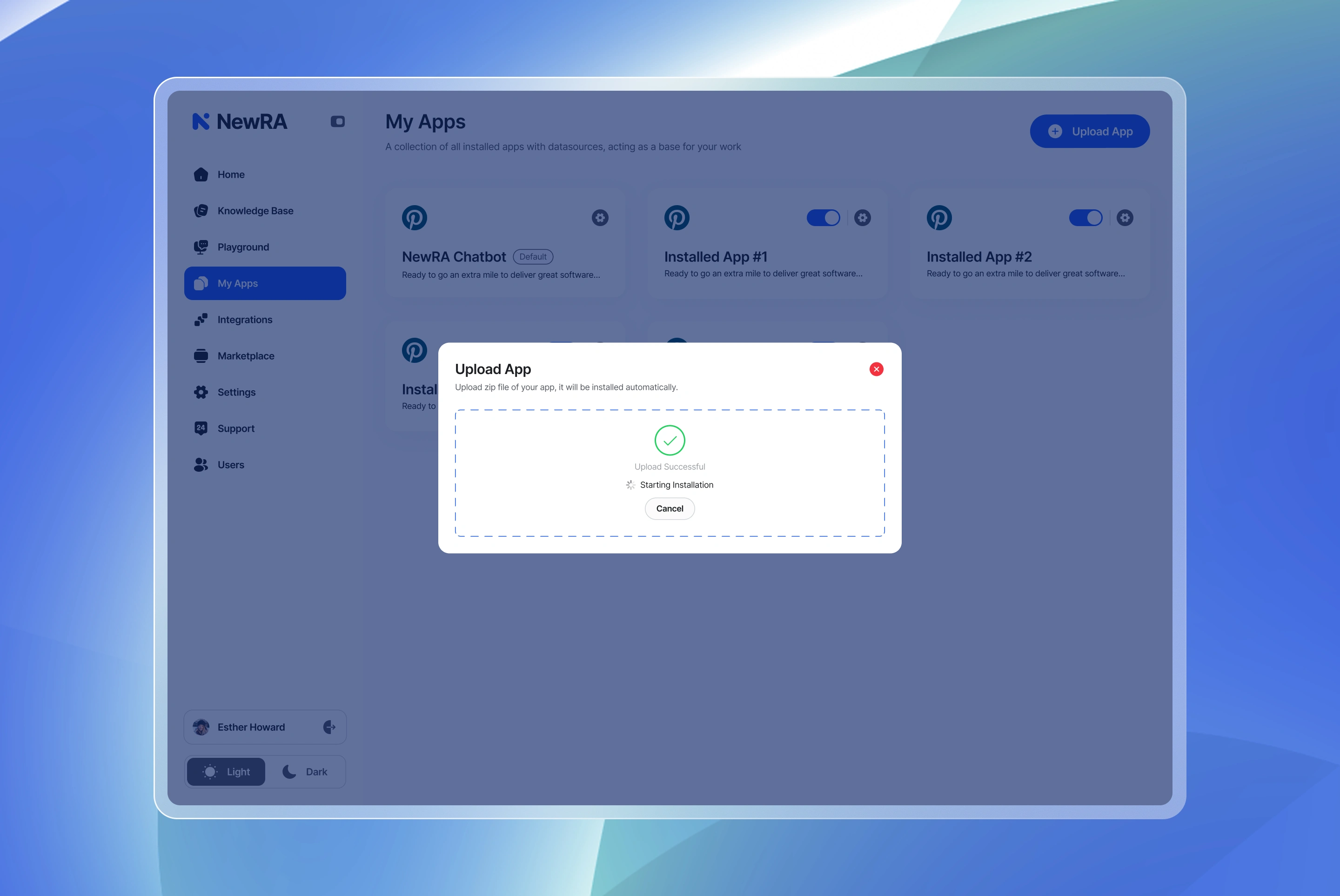
Task: Open NewRA Chatbot settings gear
Action: click(x=600, y=218)
